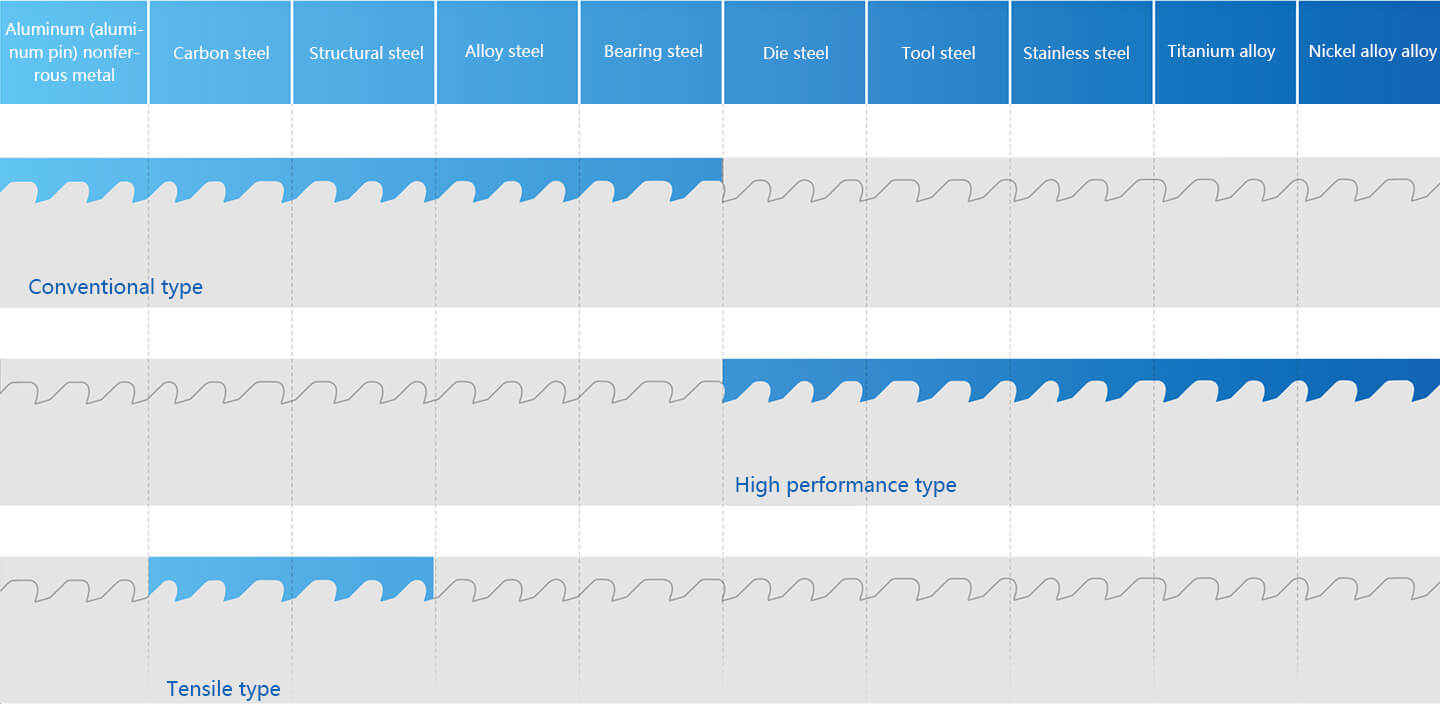Image resolution: width=1440 pixels, height=704 pixels.
Task: Select the Aluminum nonferrous metal header
Action: [74, 52]
